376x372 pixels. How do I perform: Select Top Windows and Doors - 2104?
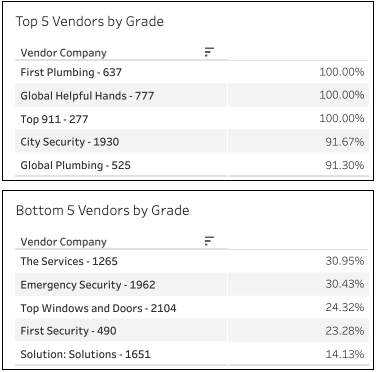[x=98, y=308]
